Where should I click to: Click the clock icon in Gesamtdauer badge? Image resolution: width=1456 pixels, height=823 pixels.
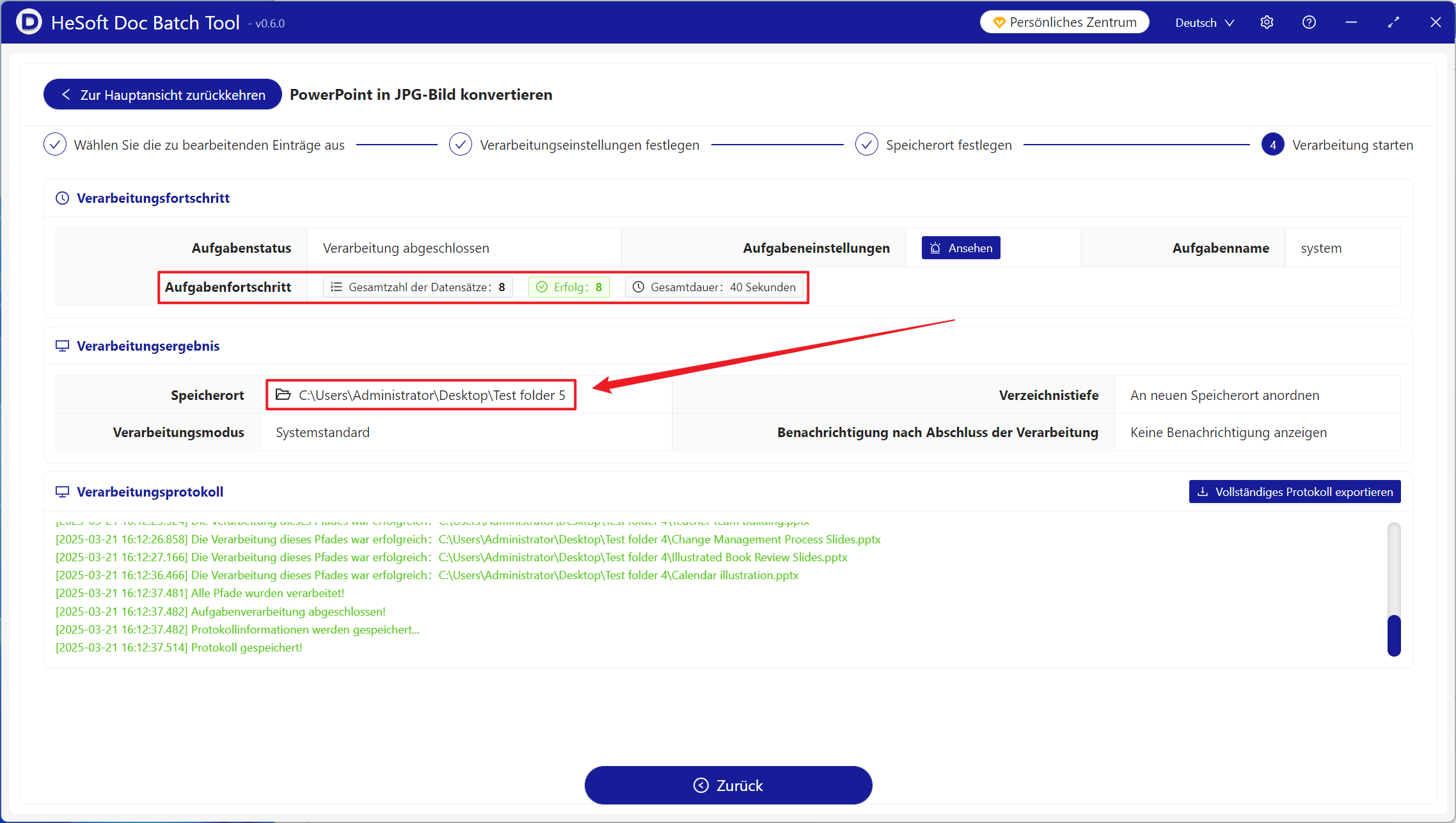(x=638, y=287)
